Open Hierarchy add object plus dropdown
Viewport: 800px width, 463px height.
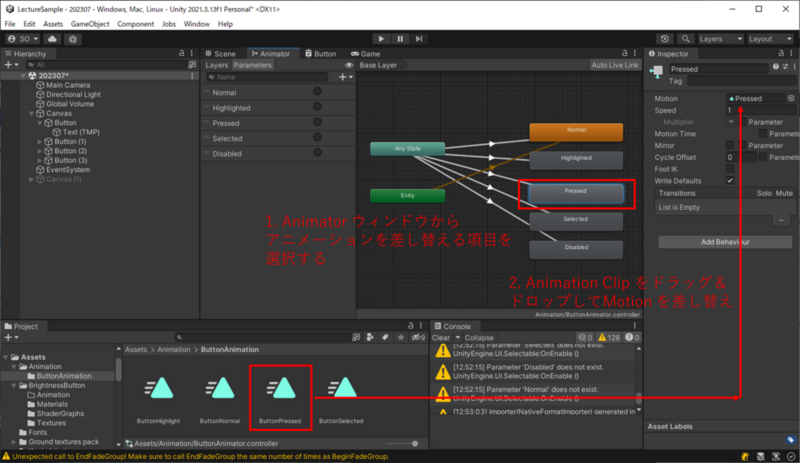[11, 65]
